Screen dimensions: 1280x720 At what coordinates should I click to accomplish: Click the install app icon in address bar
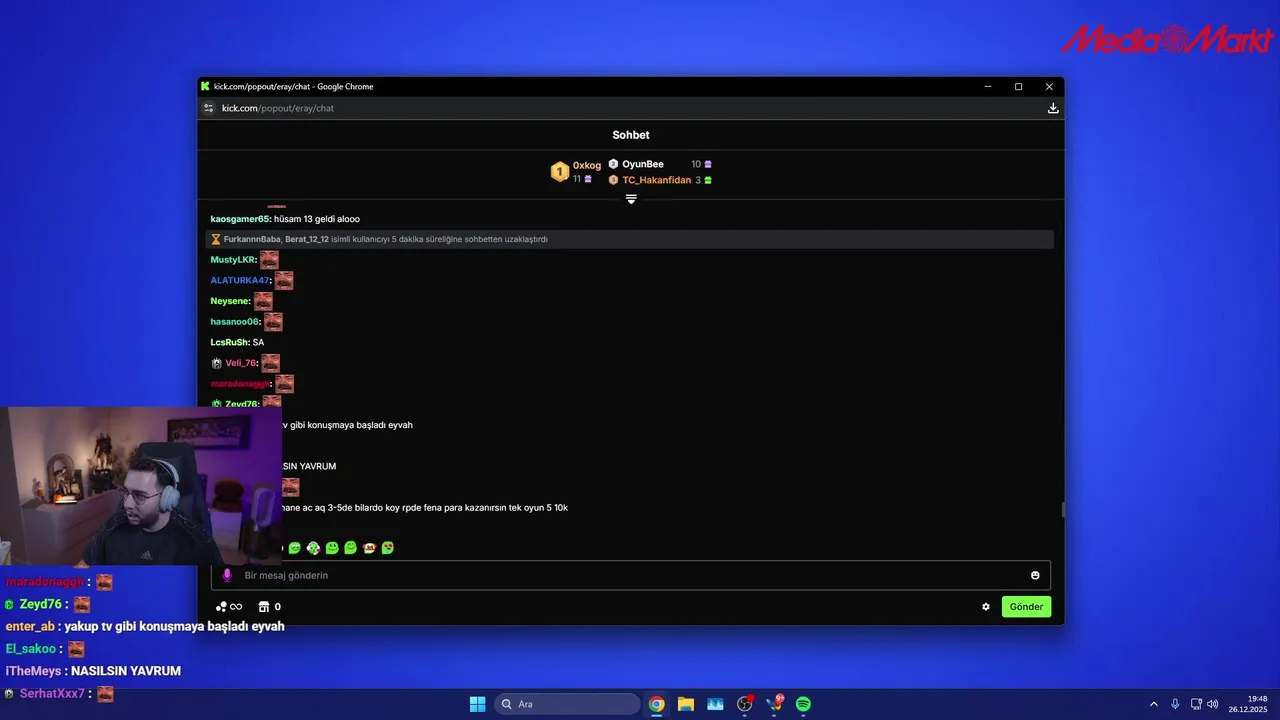(x=1053, y=108)
